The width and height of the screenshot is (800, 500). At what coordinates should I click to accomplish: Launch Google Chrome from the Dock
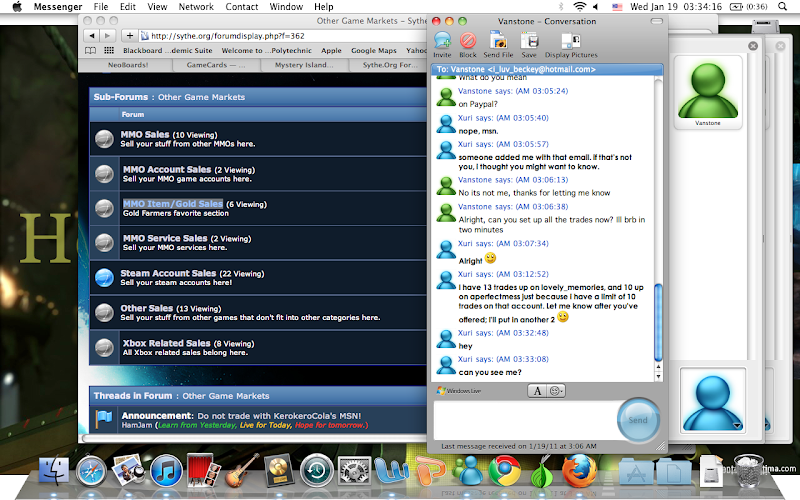coord(505,470)
